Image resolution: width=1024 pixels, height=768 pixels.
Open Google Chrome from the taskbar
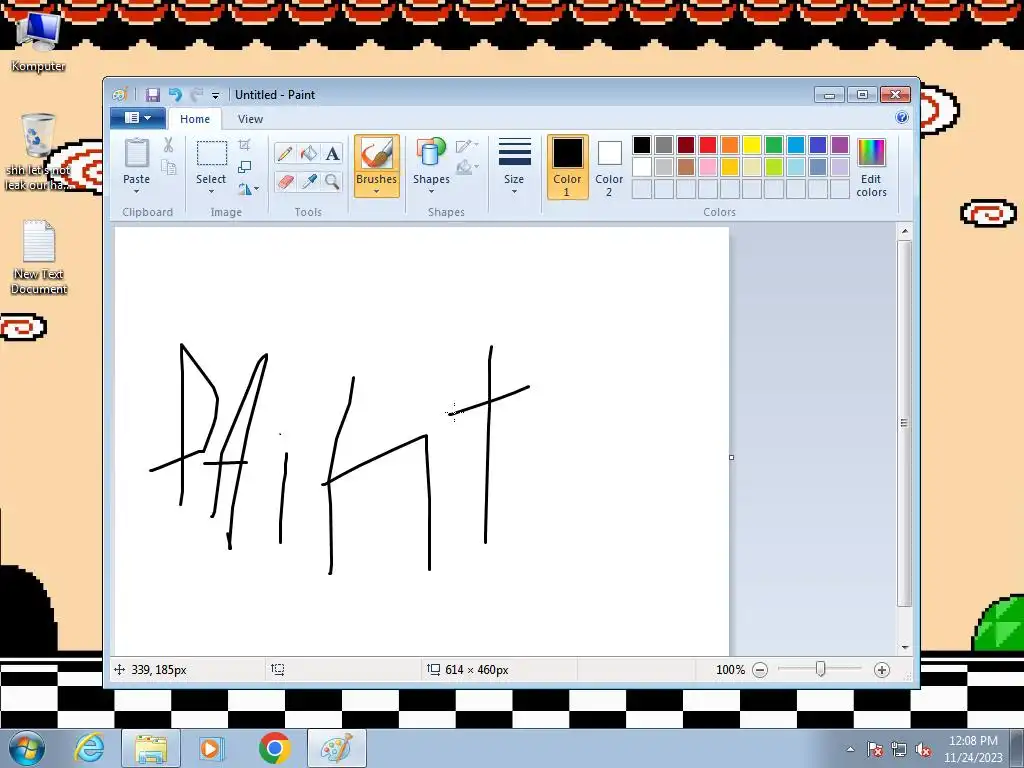point(274,748)
